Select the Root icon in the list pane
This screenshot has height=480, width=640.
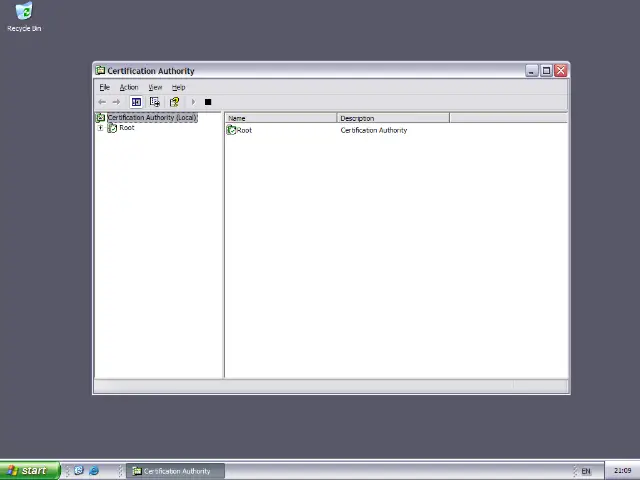point(231,130)
